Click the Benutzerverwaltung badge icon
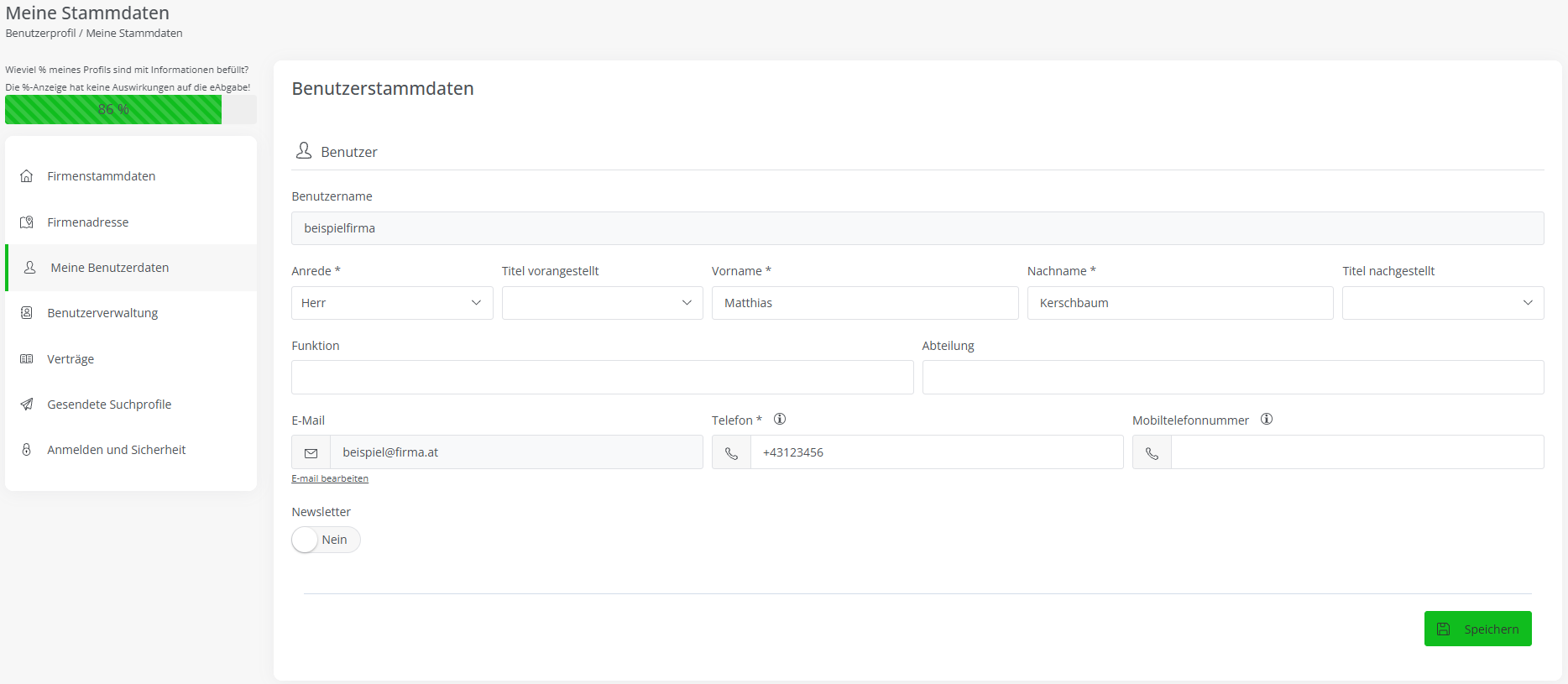Screen dimensions: 1568x684 coord(27,313)
